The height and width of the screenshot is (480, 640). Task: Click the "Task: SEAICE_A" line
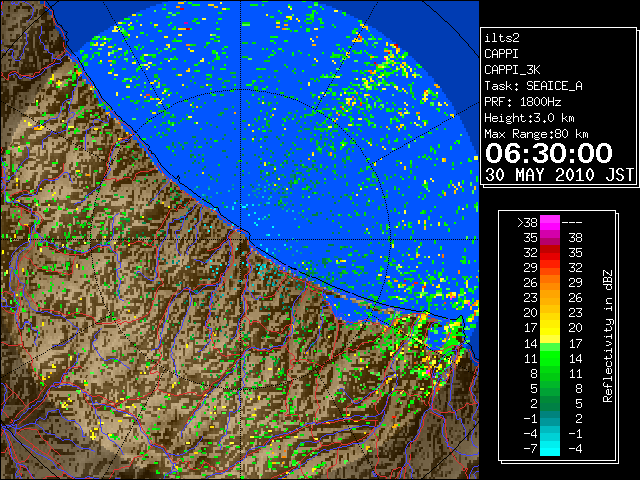coord(533,86)
